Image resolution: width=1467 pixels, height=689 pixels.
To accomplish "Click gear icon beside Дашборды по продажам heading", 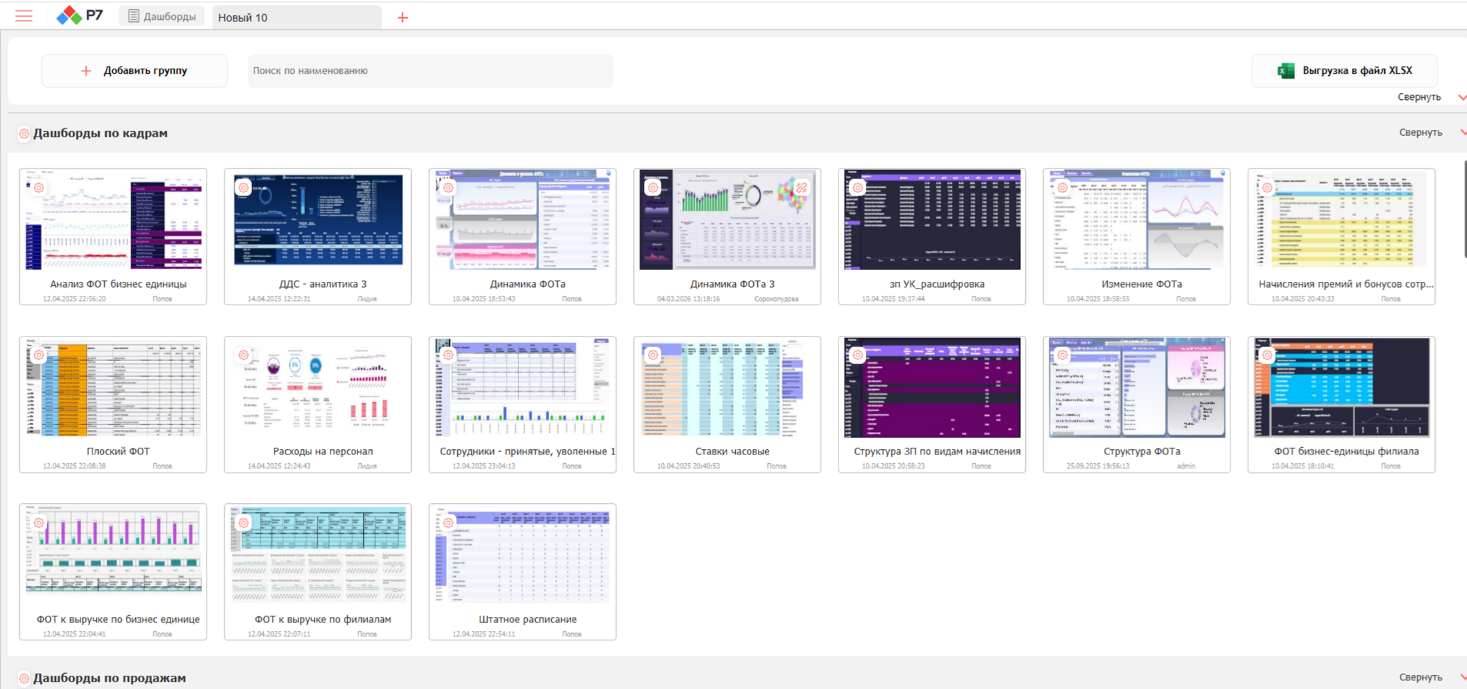I will [x=24, y=678].
